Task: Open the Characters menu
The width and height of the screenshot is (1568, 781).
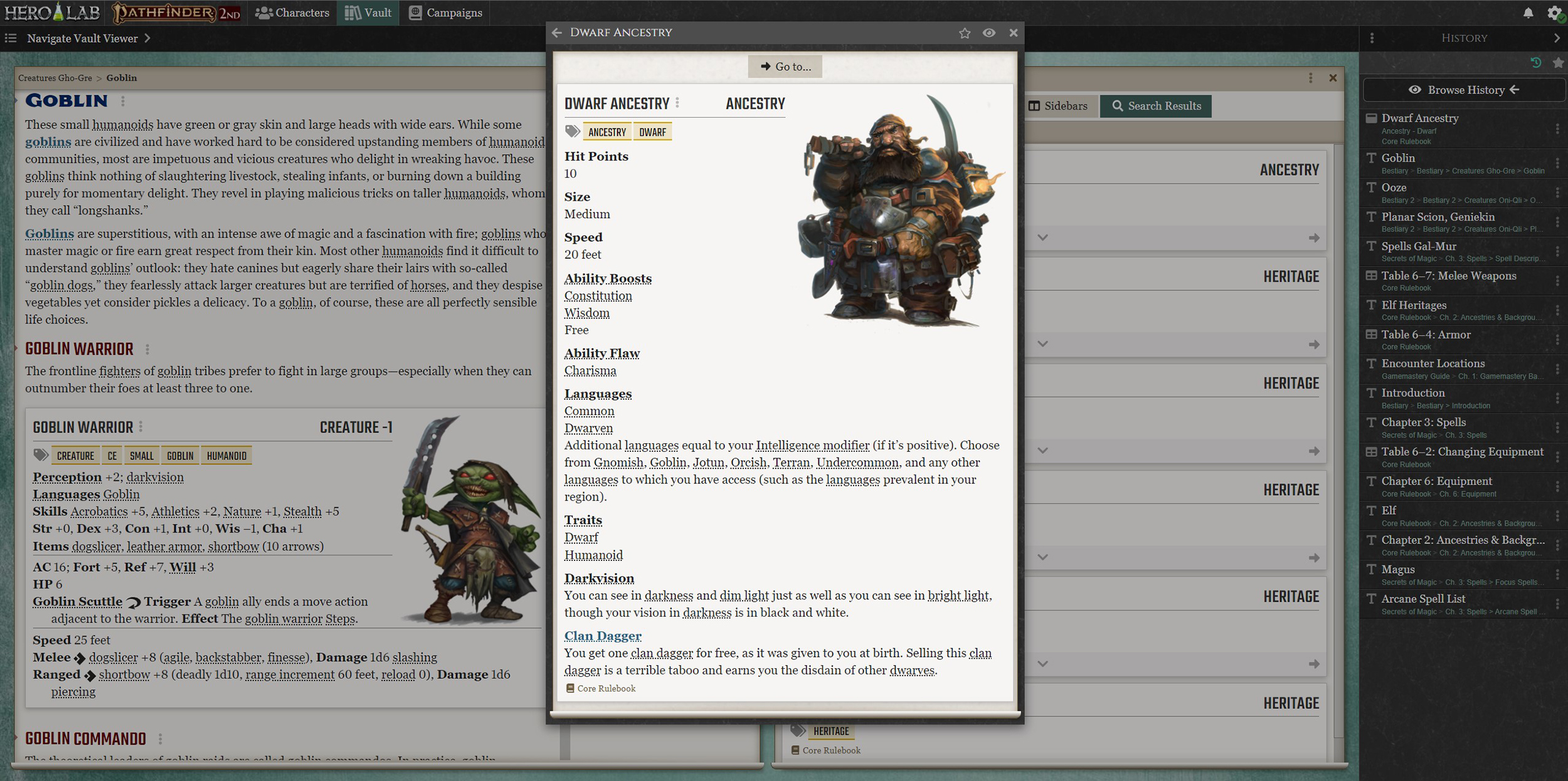Action: click(x=292, y=13)
